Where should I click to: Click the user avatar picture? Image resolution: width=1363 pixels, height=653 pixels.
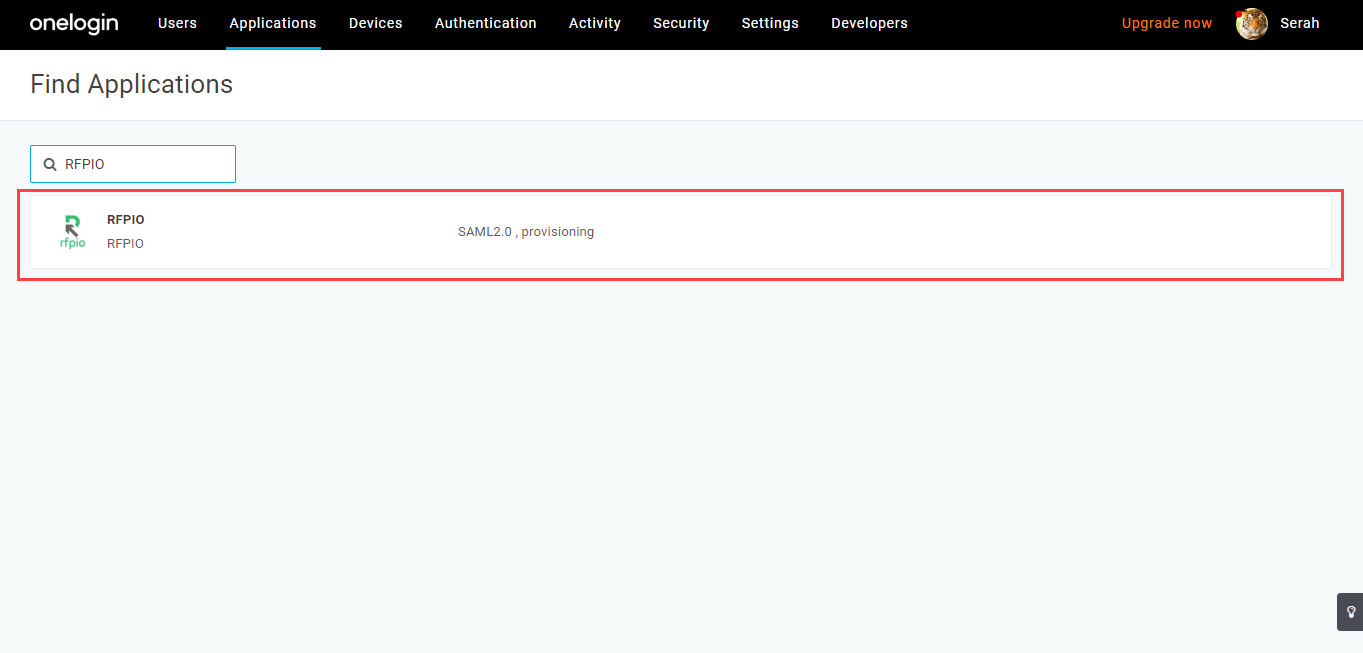pyautogui.click(x=1252, y=23)
